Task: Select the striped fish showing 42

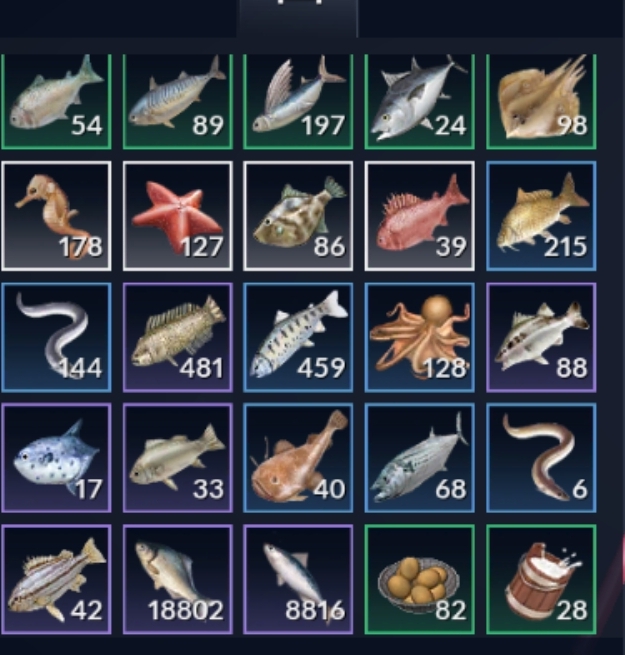Action: tap(56, 579)
